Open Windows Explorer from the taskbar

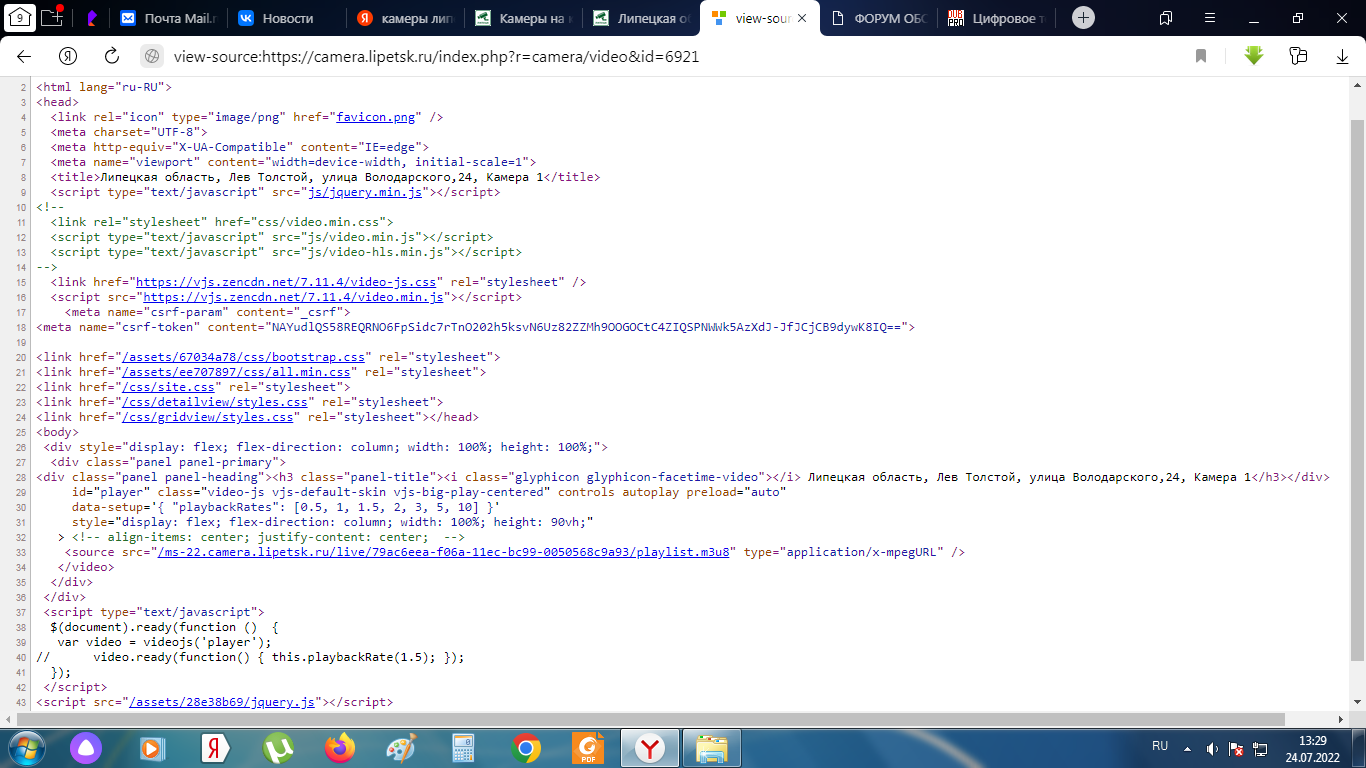(x=712, y=747)
